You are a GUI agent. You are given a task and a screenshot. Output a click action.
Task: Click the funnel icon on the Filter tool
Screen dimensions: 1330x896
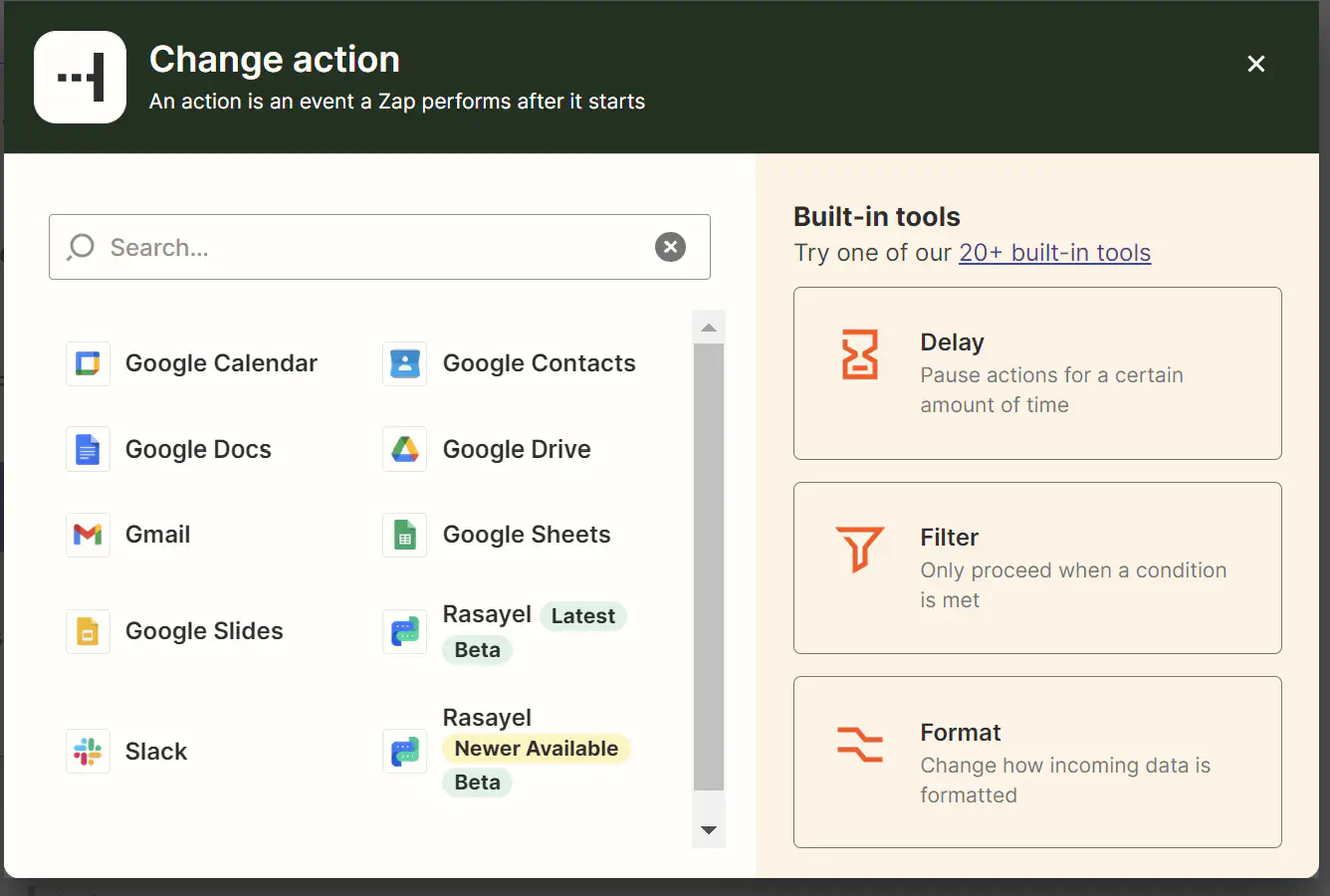[860, 549]
